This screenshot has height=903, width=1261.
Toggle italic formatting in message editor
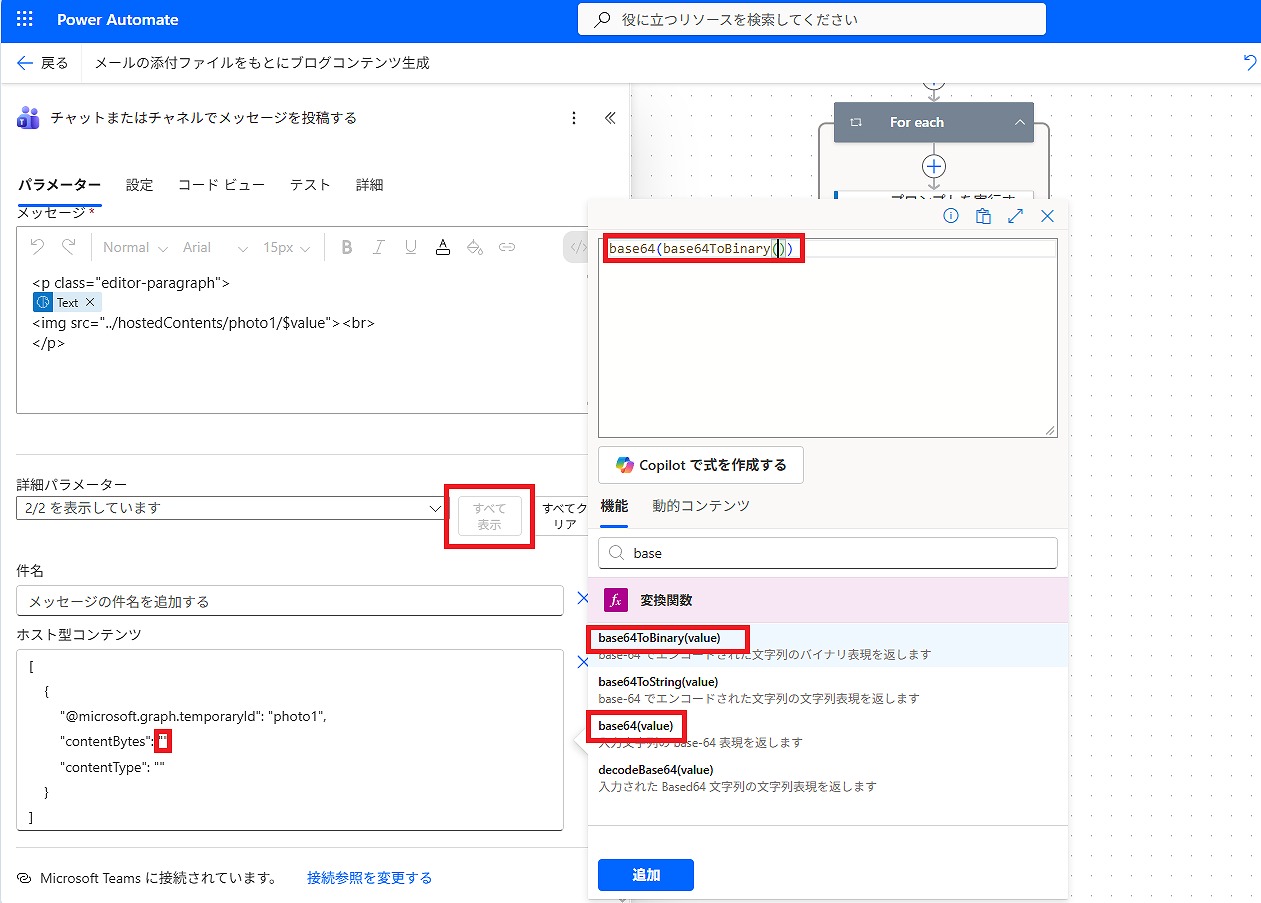tap(379, 247)
